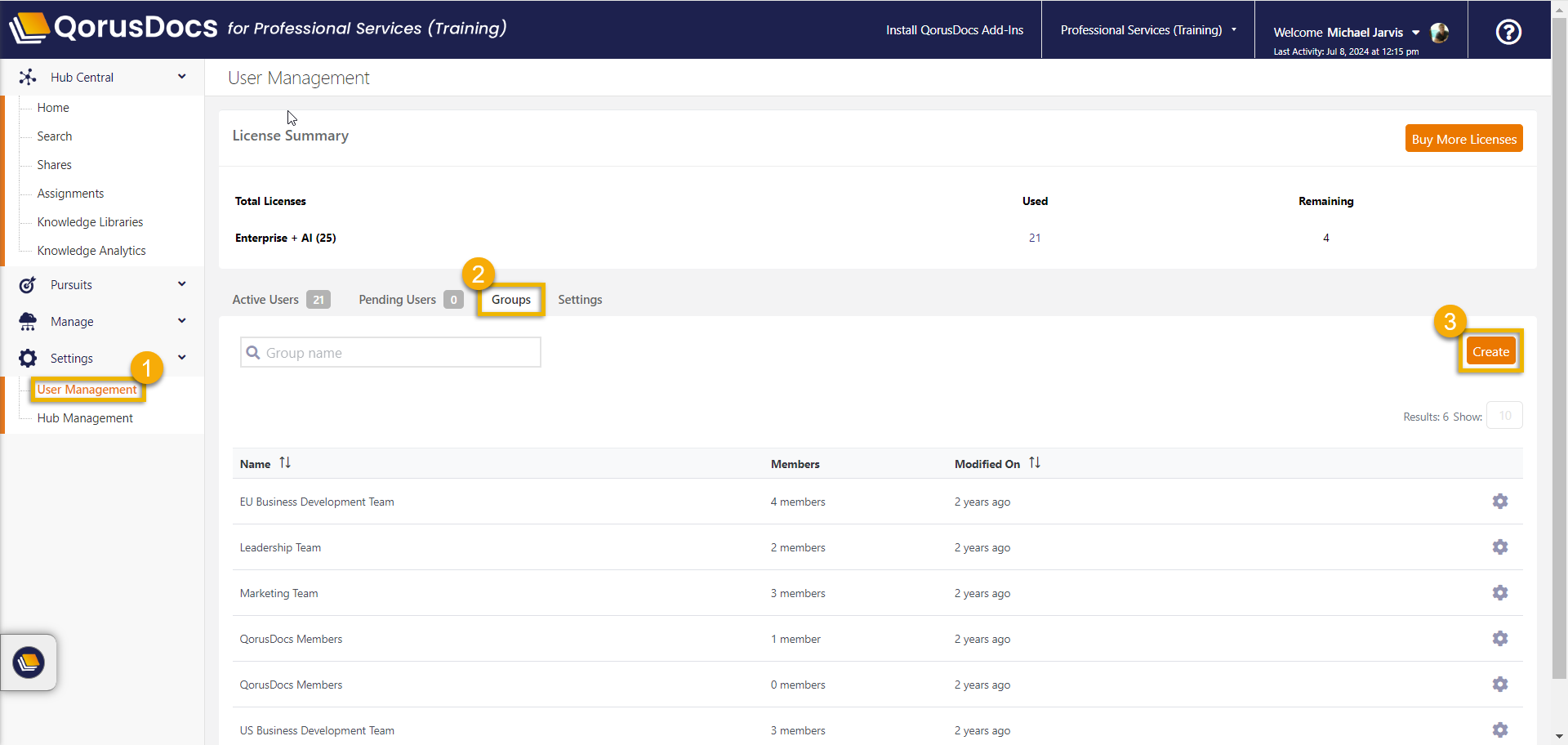Open gear options for Leadership Team
1568x745 pixels.
[x=1500, y=547]
